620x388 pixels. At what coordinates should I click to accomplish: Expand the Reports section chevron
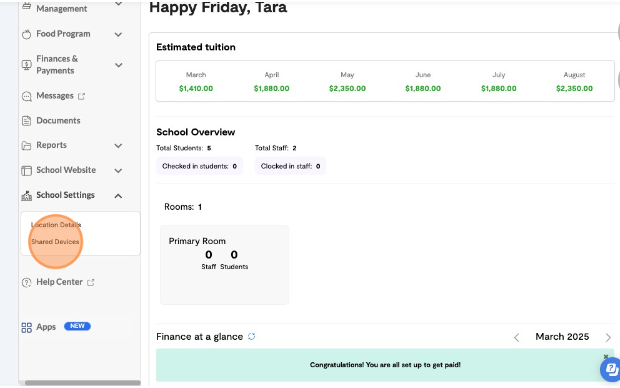click(x=118, y=146)
